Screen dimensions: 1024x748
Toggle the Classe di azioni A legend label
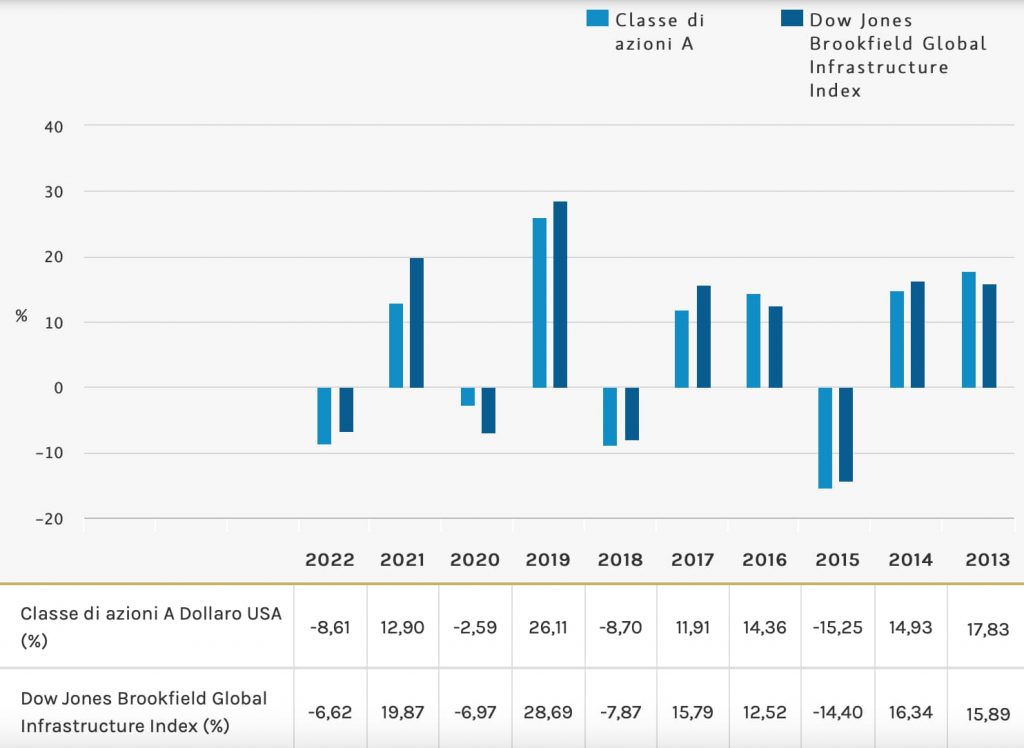coord(655,31)
